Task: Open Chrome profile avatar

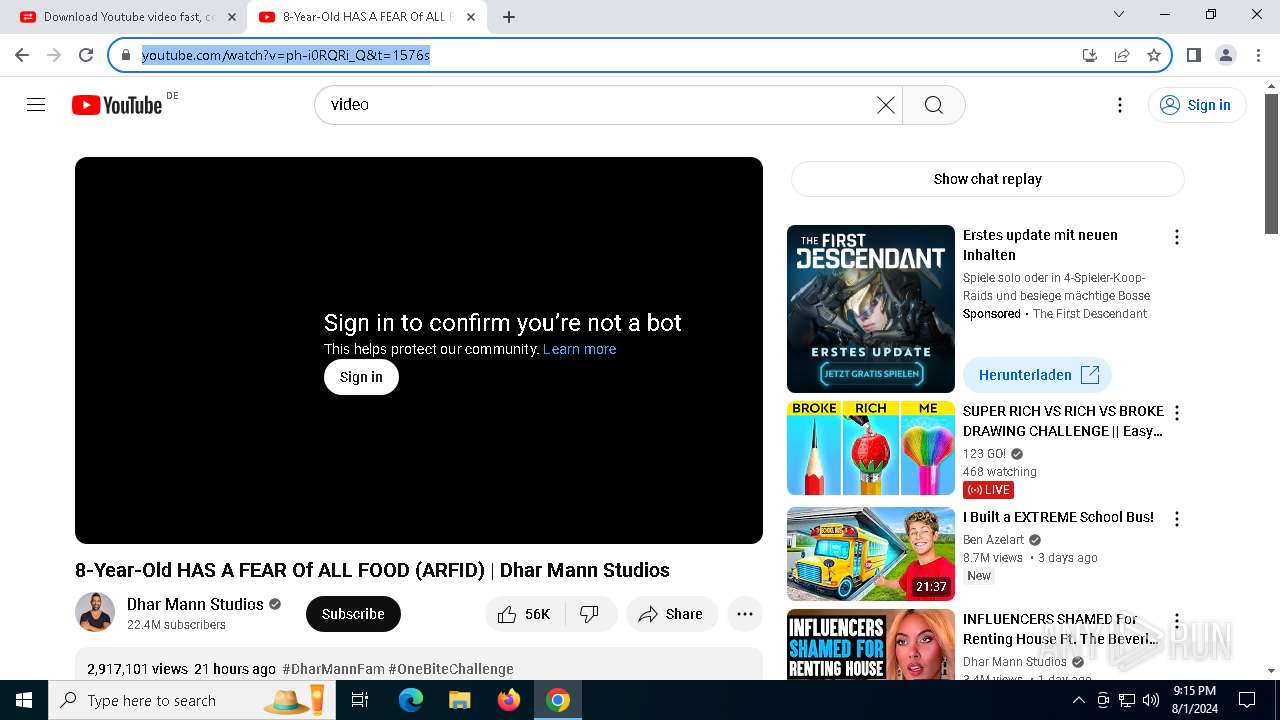Action: pos(1226,55)
